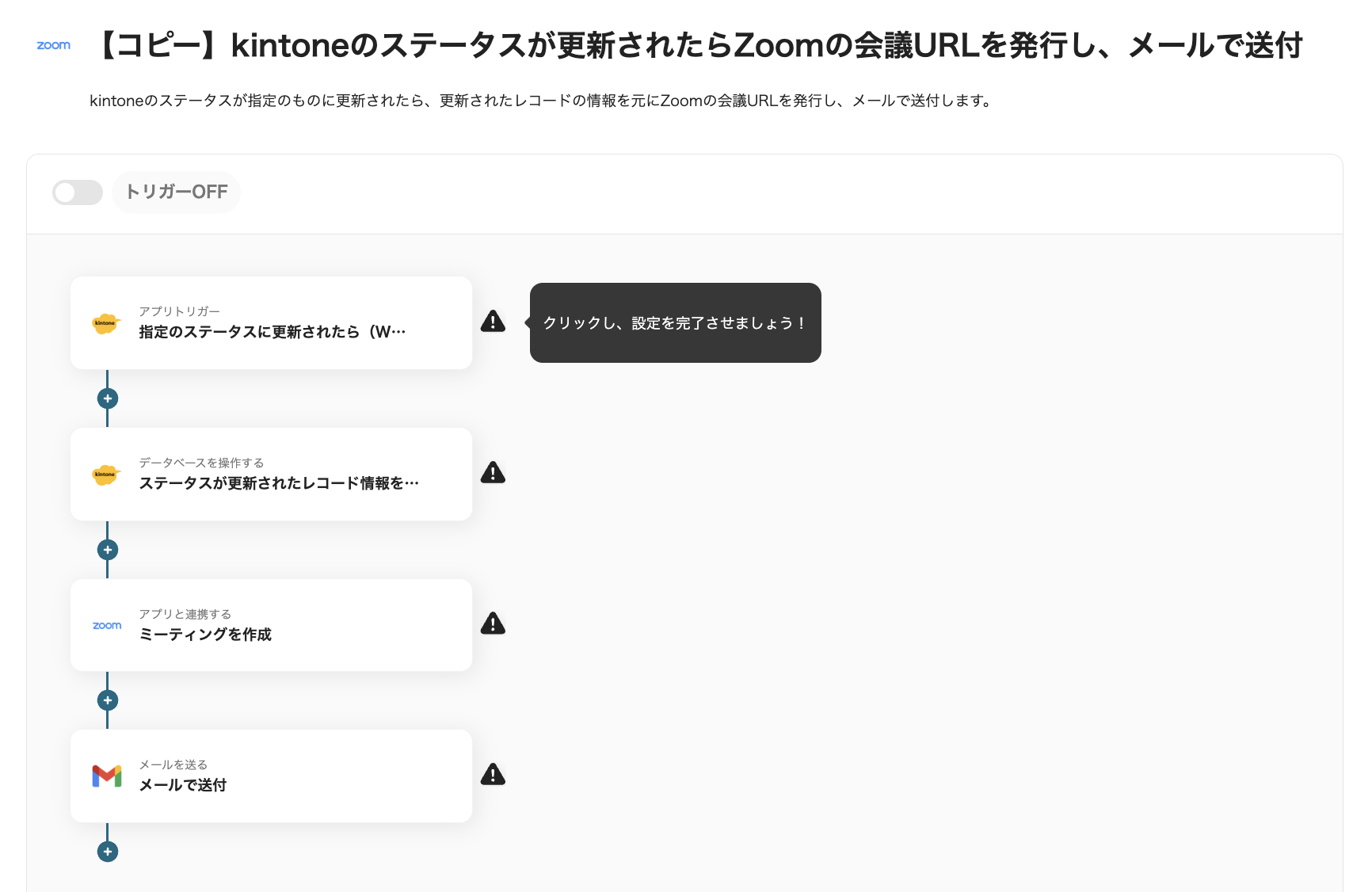Click the トリガーOFF label
Image resolution: width=1372 pixels, height=892 pixels.
(177, 193)
